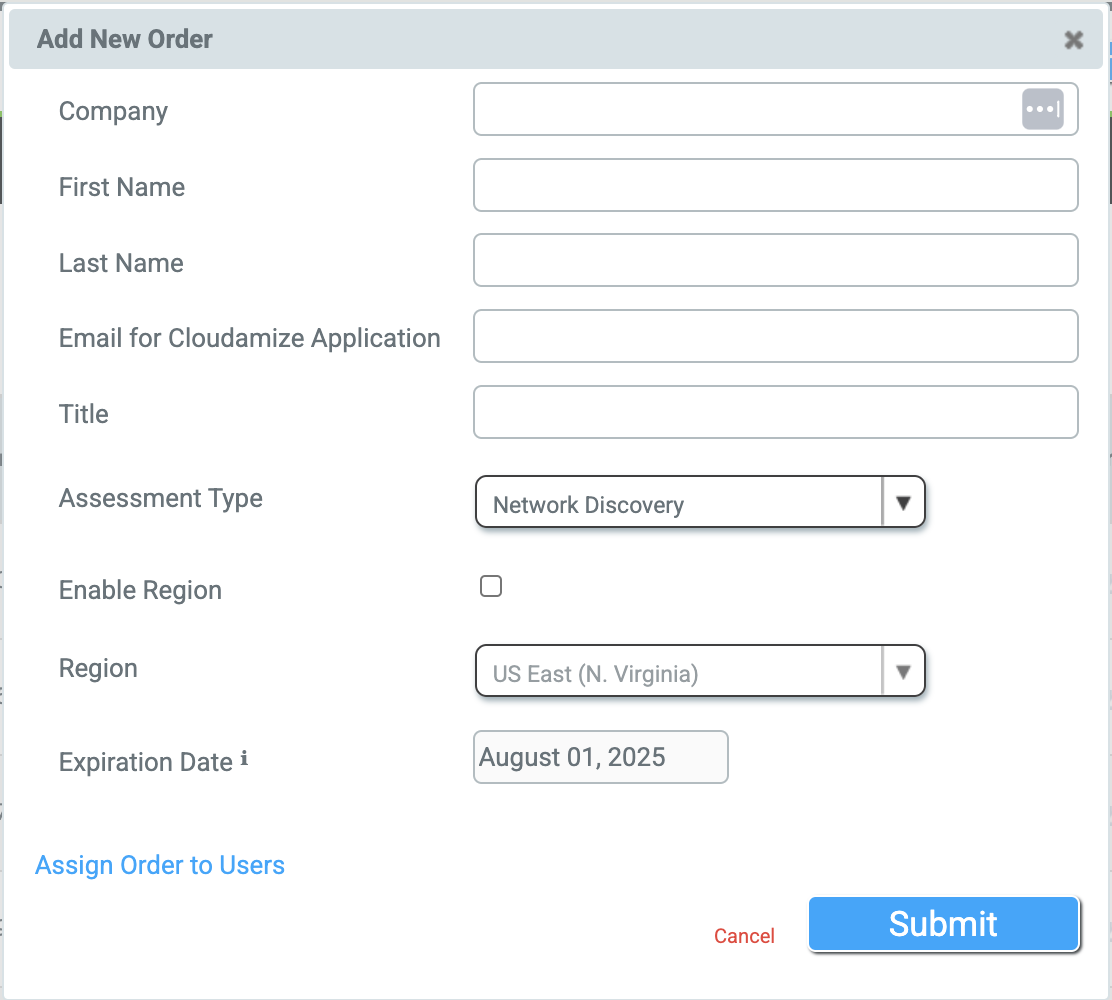Viewport: 1112px width, 1000px height.
Task: Select the Network Discovery combo box
Action: coord(680,503)
